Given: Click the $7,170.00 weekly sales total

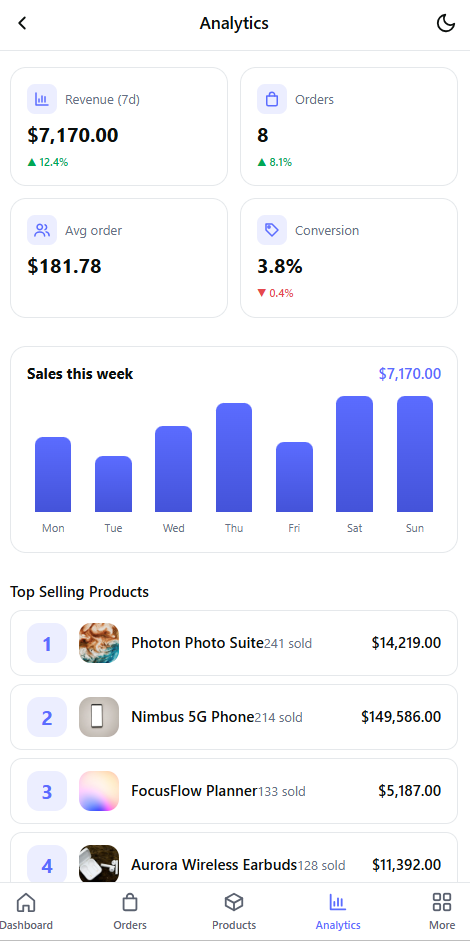Looking at the screenshot, I should tap(410, 374).
